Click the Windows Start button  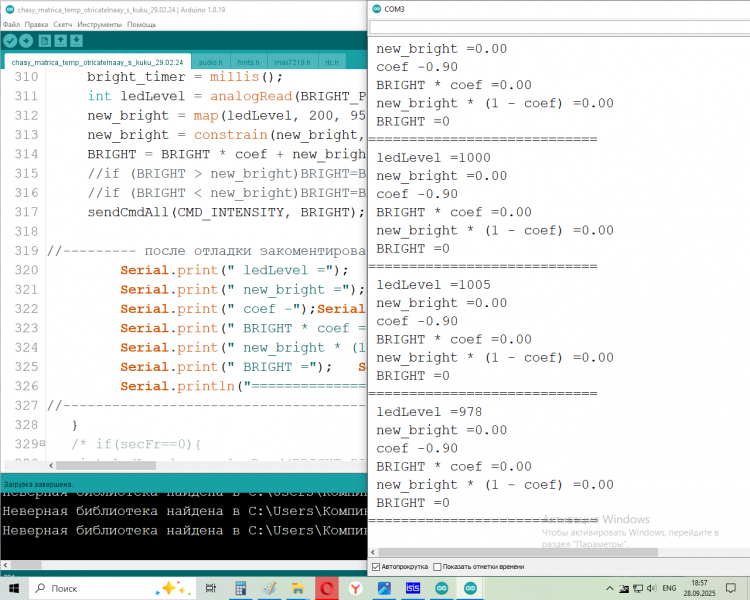[x=12, y=588]
